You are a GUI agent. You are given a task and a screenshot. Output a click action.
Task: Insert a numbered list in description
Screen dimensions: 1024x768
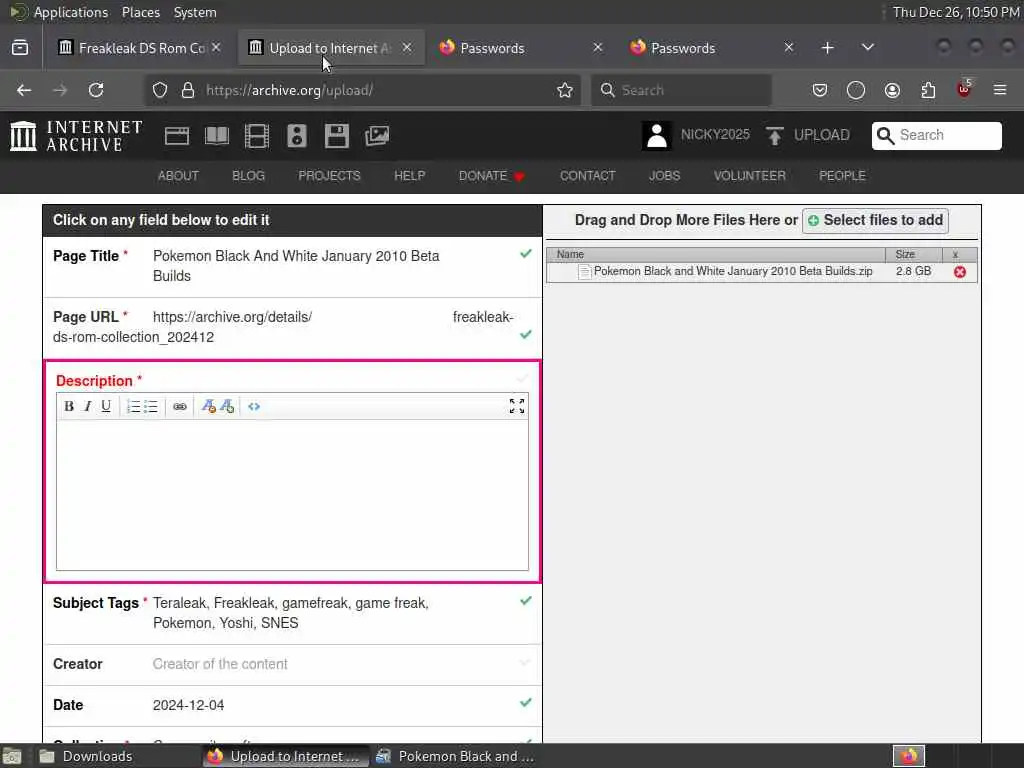pos(133,406)
